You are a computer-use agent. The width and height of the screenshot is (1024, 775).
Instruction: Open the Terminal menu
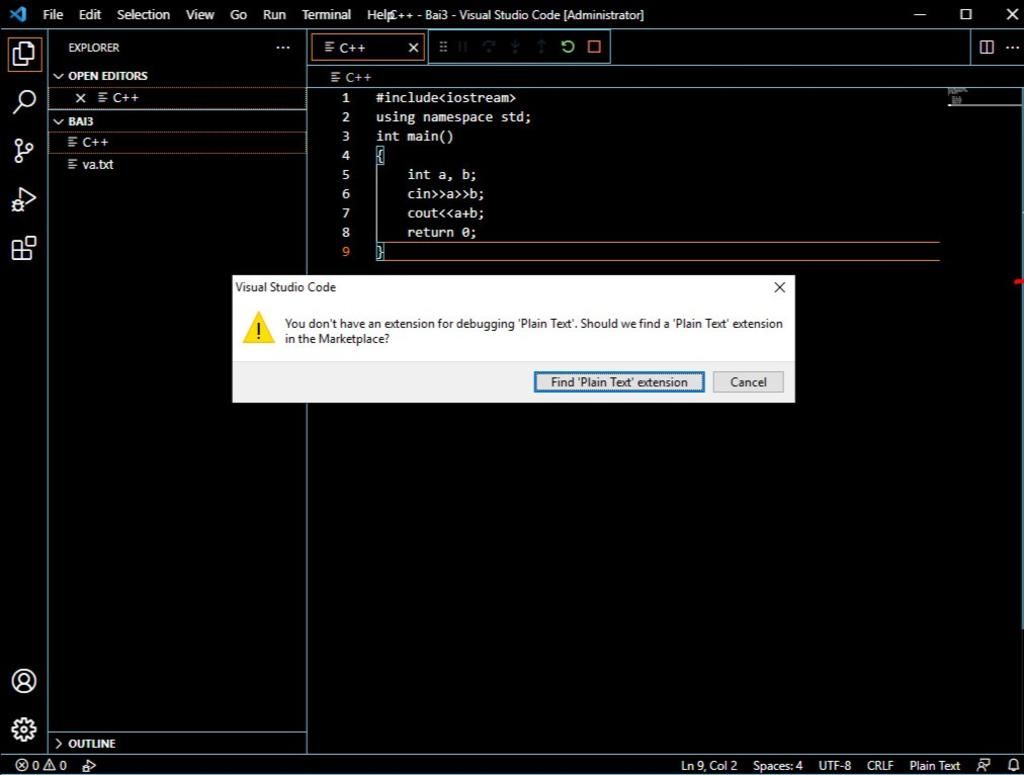(x=326, y=14)
